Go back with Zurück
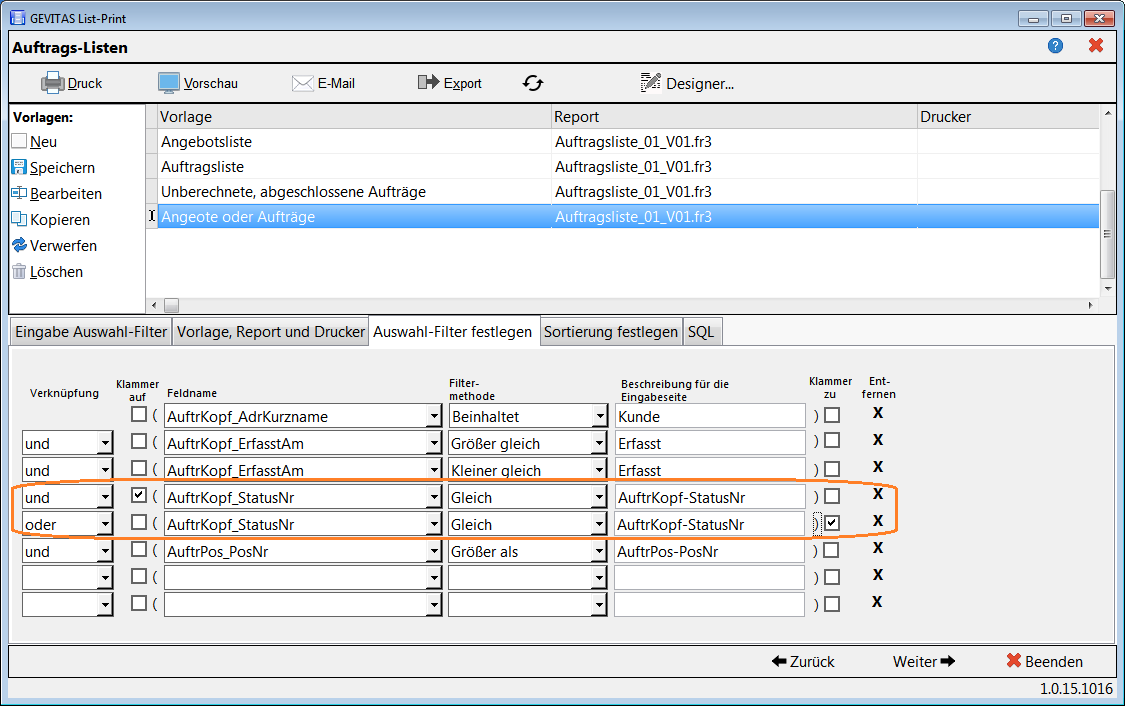This screenshot has height=706, width=1125. [804, 662]
